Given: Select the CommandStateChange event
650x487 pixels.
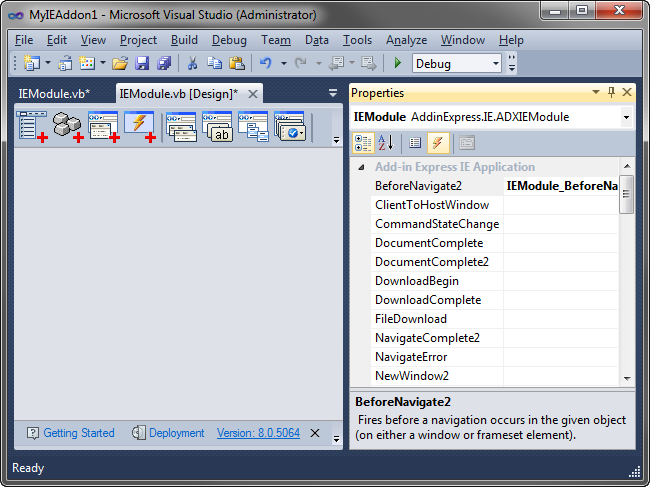Looking at the screenshot, I should click(x=437, y=224).
